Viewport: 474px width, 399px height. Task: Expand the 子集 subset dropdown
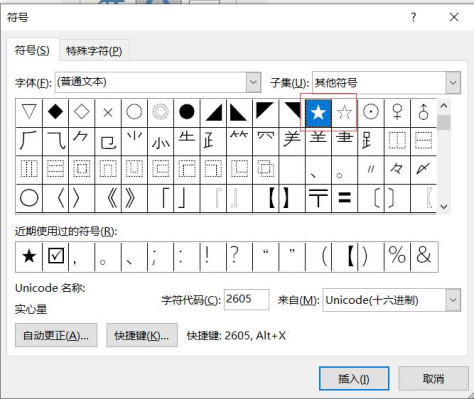coord(453,83)
